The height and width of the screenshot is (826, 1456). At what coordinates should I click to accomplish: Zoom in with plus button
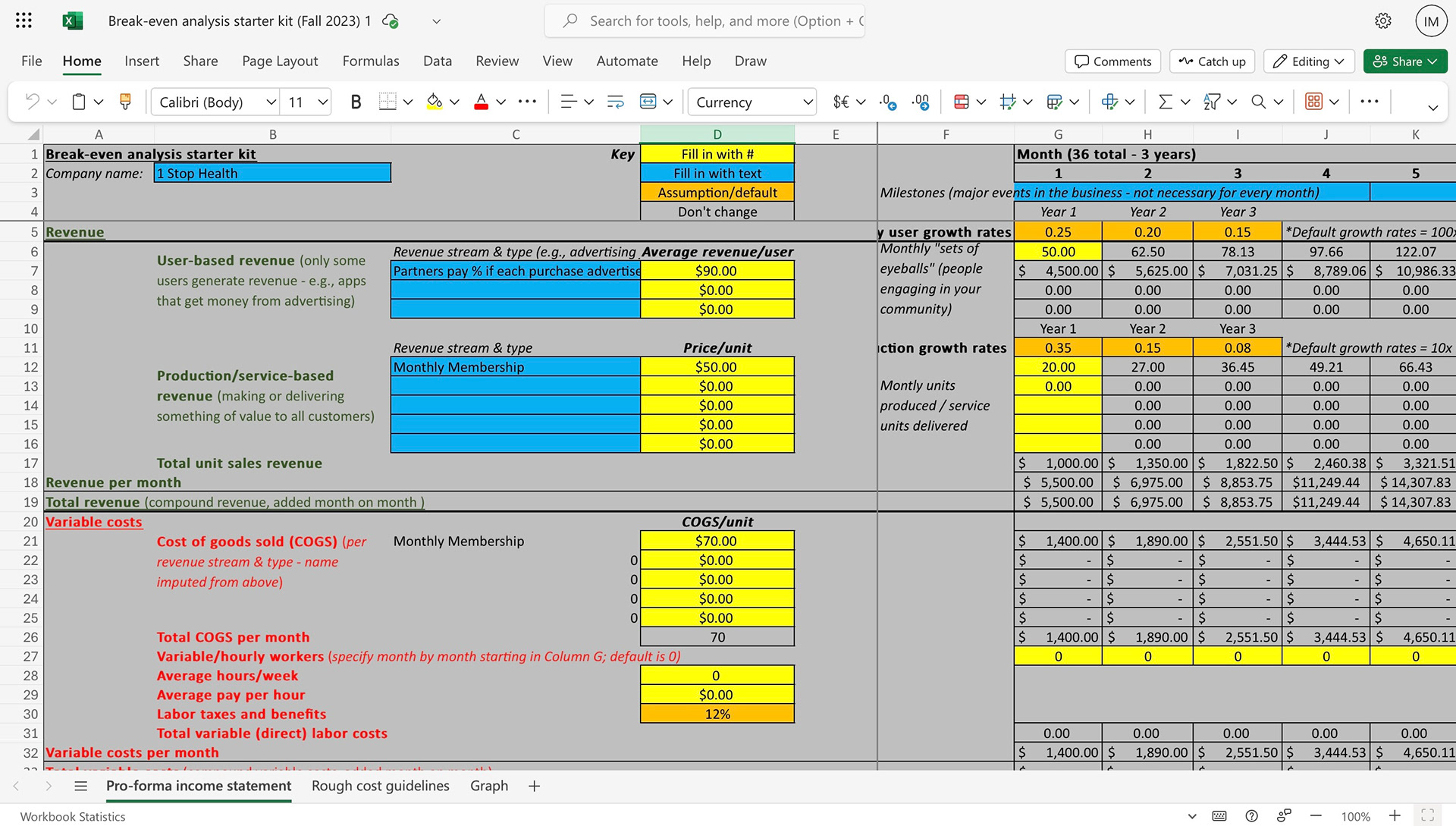point(1395,816)
